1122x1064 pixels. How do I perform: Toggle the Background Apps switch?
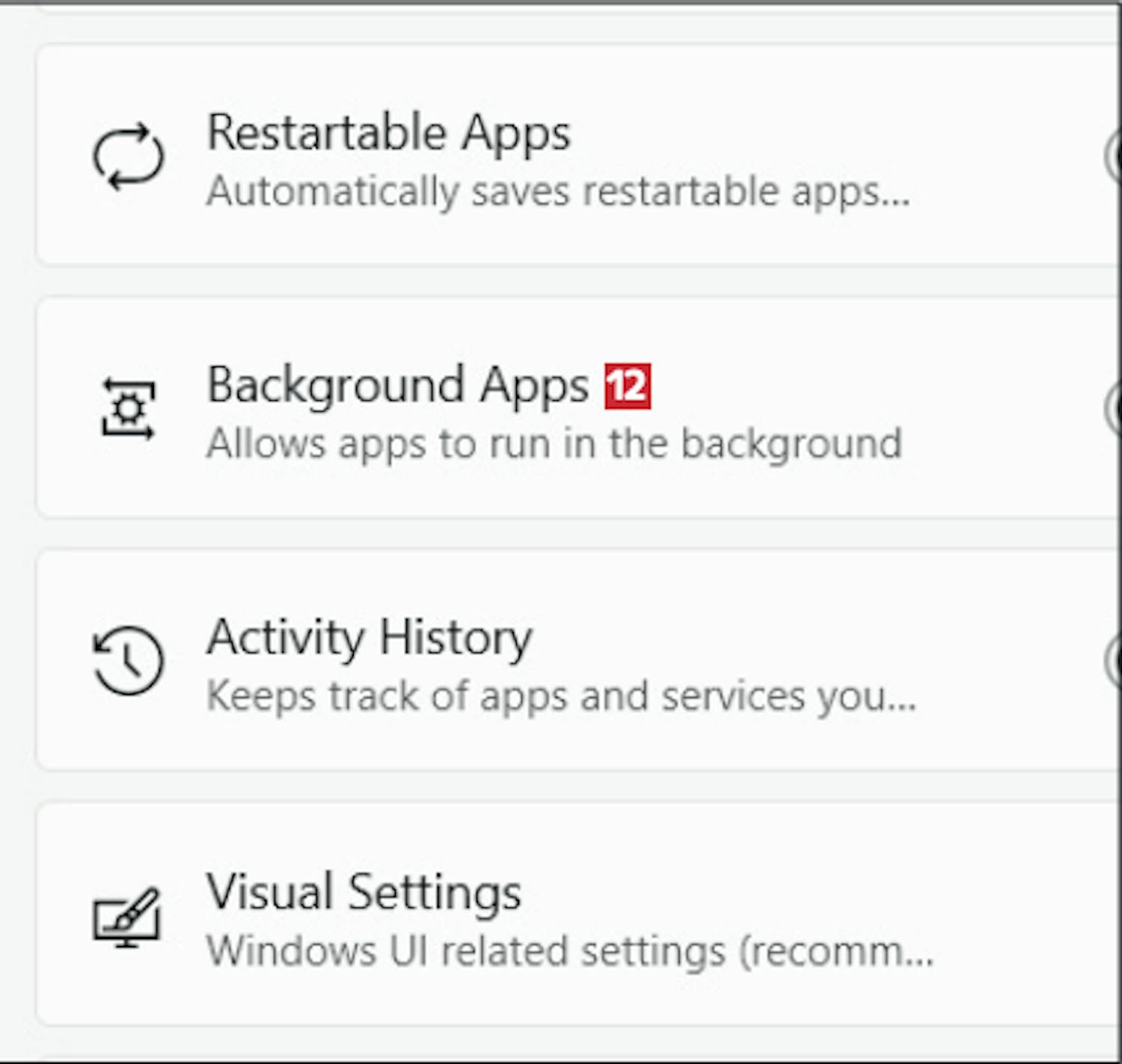point(1114,408)
